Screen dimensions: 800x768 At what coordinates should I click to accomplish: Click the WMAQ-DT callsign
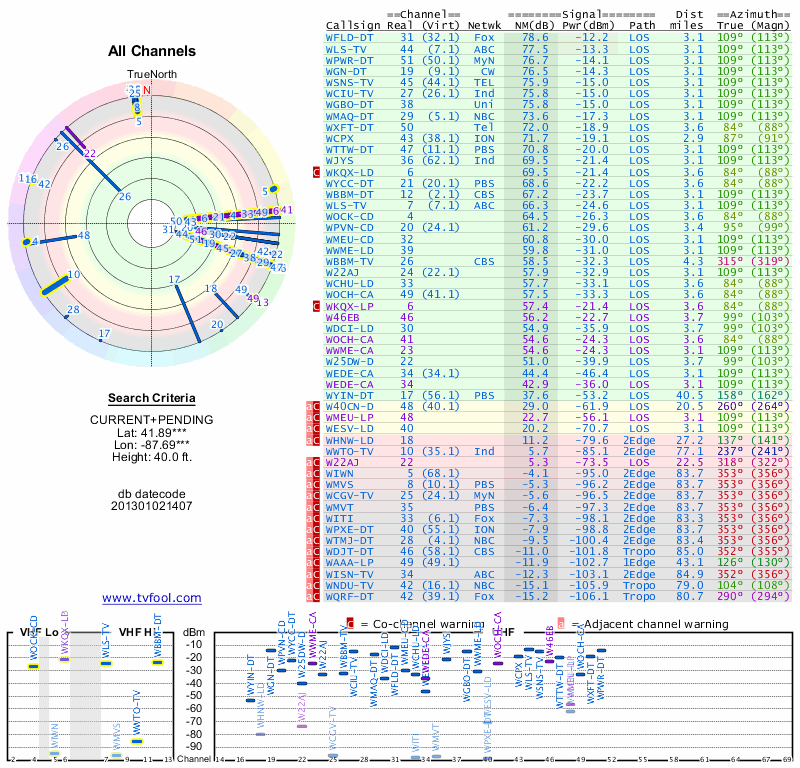coord(349,116)
